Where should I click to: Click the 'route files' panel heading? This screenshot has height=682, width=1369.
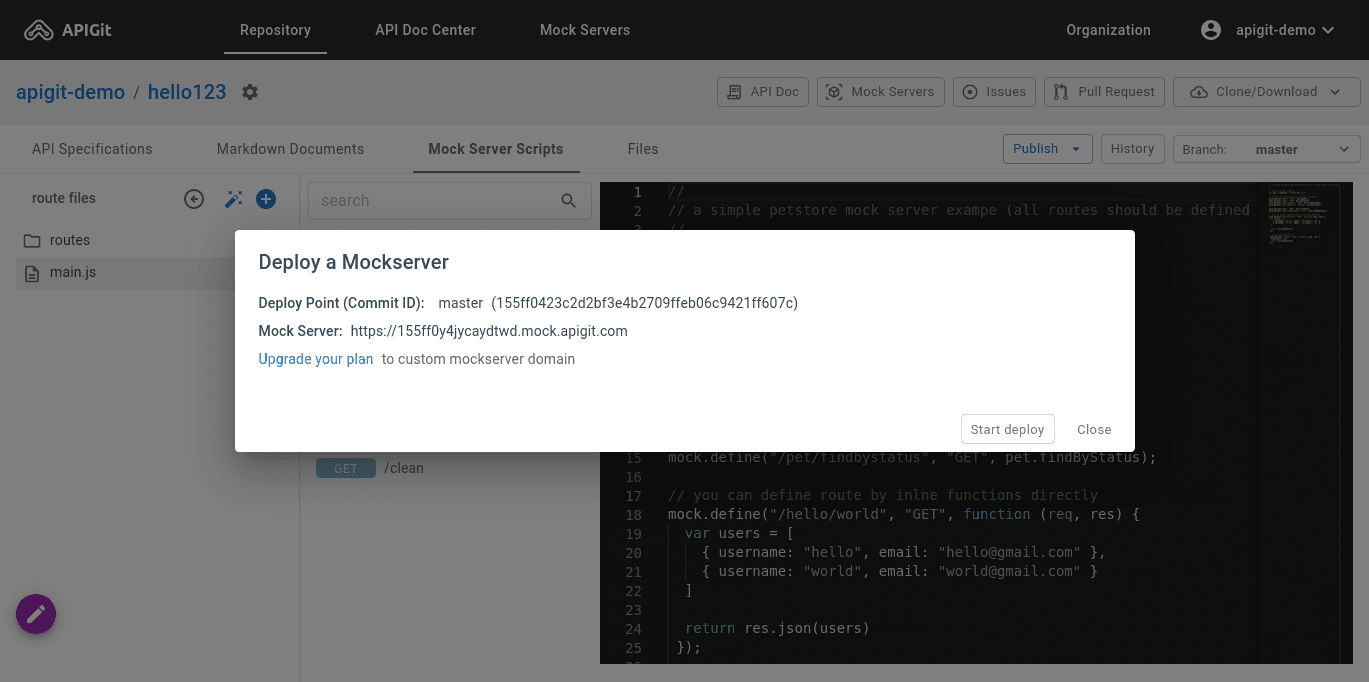(x=64, y=198)
